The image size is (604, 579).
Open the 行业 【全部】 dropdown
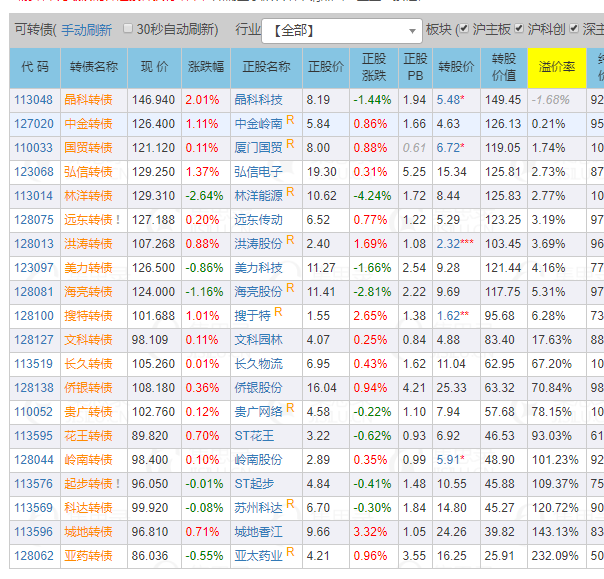pyautogui.click(x=342, y=31)
